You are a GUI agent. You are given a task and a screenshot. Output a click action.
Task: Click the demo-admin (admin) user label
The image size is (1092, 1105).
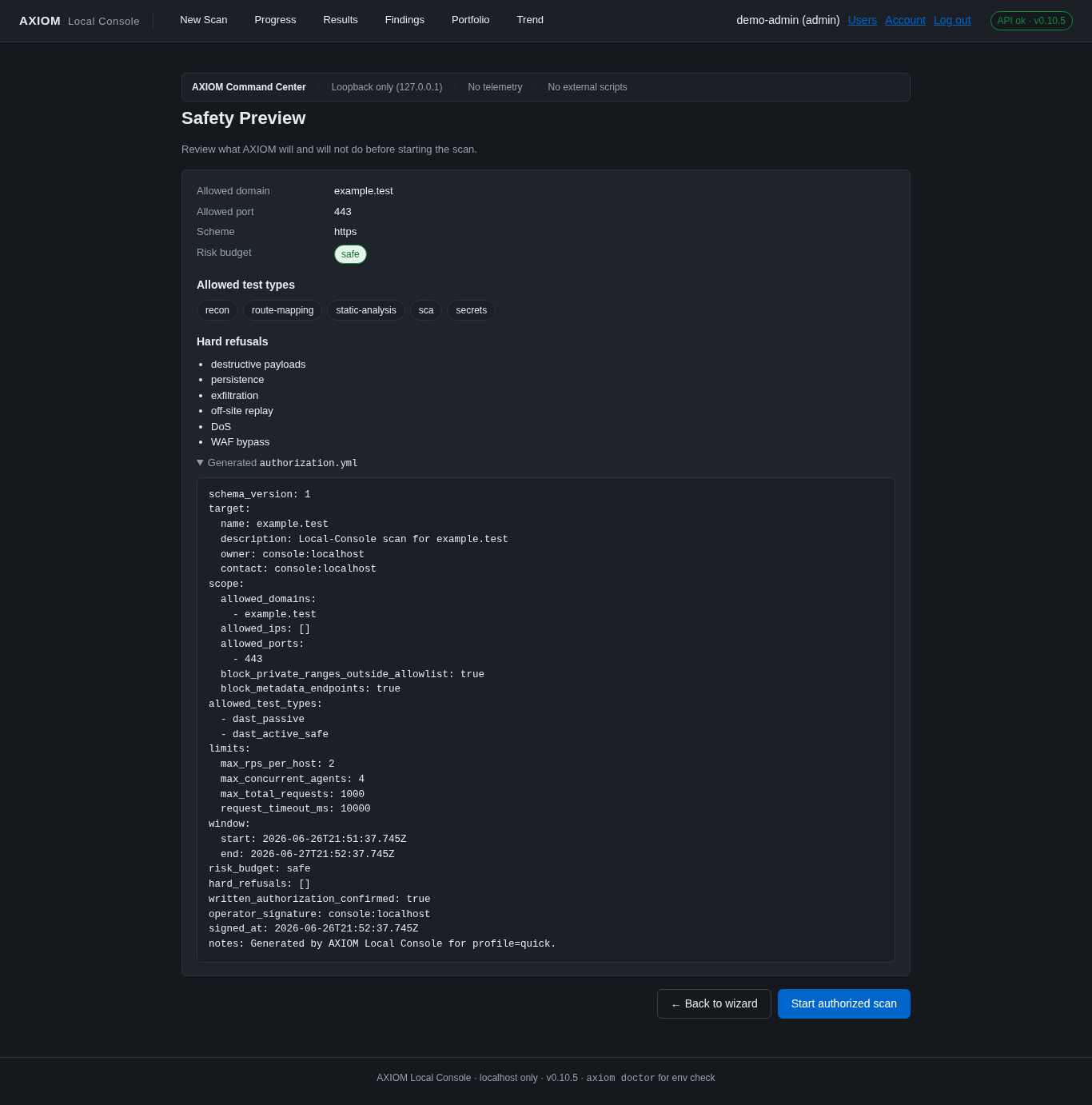[788, 20]
